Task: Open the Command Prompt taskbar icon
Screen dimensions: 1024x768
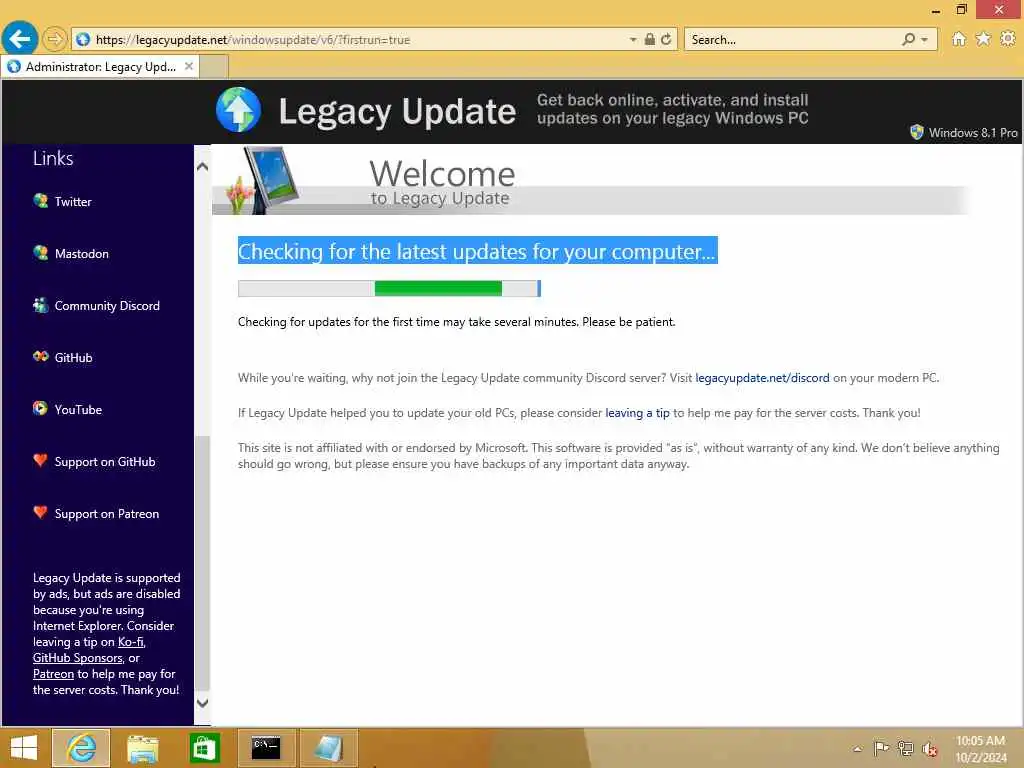Action: click(266, 748)
